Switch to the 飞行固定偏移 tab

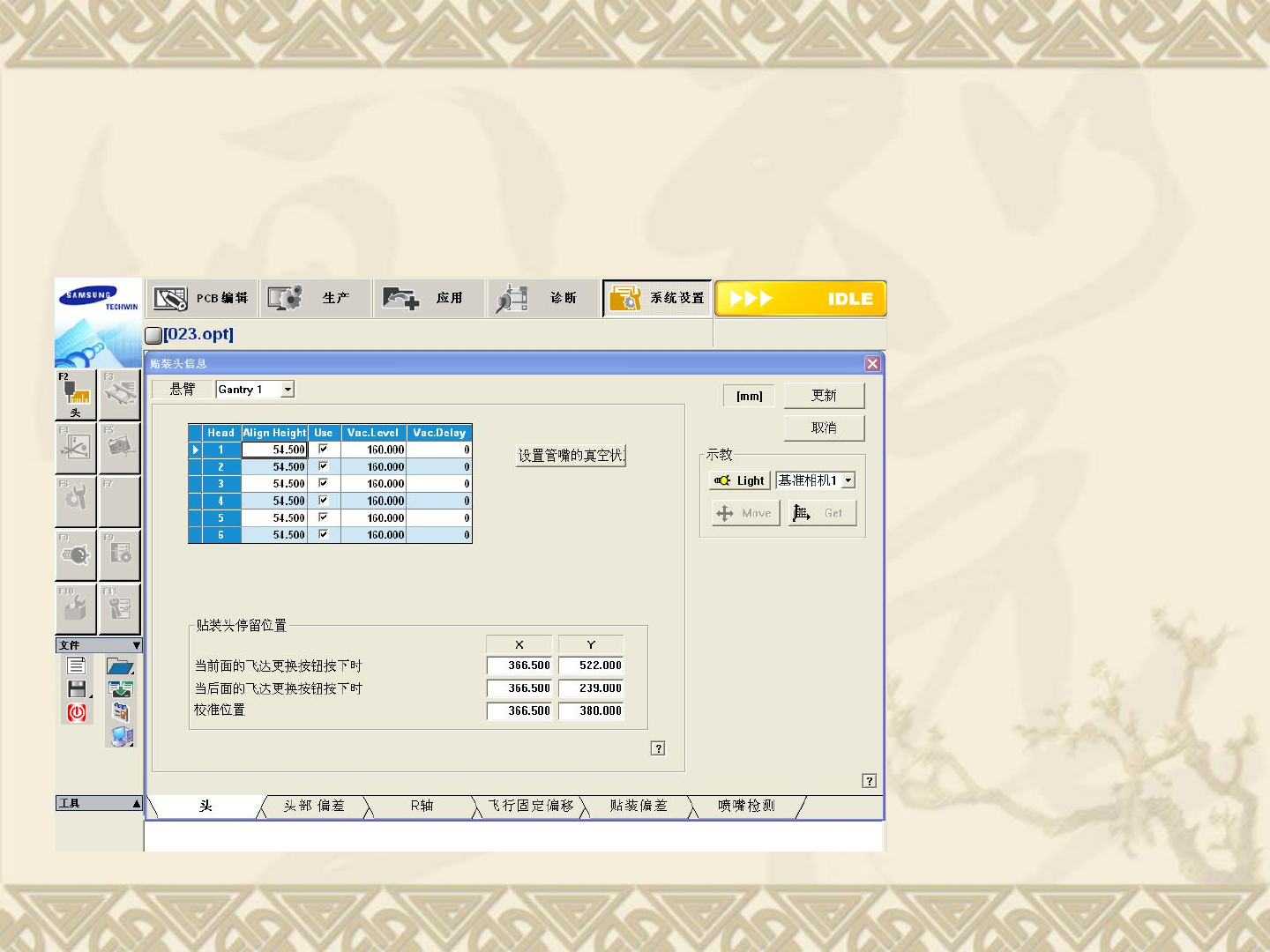(x=531, y=807)
